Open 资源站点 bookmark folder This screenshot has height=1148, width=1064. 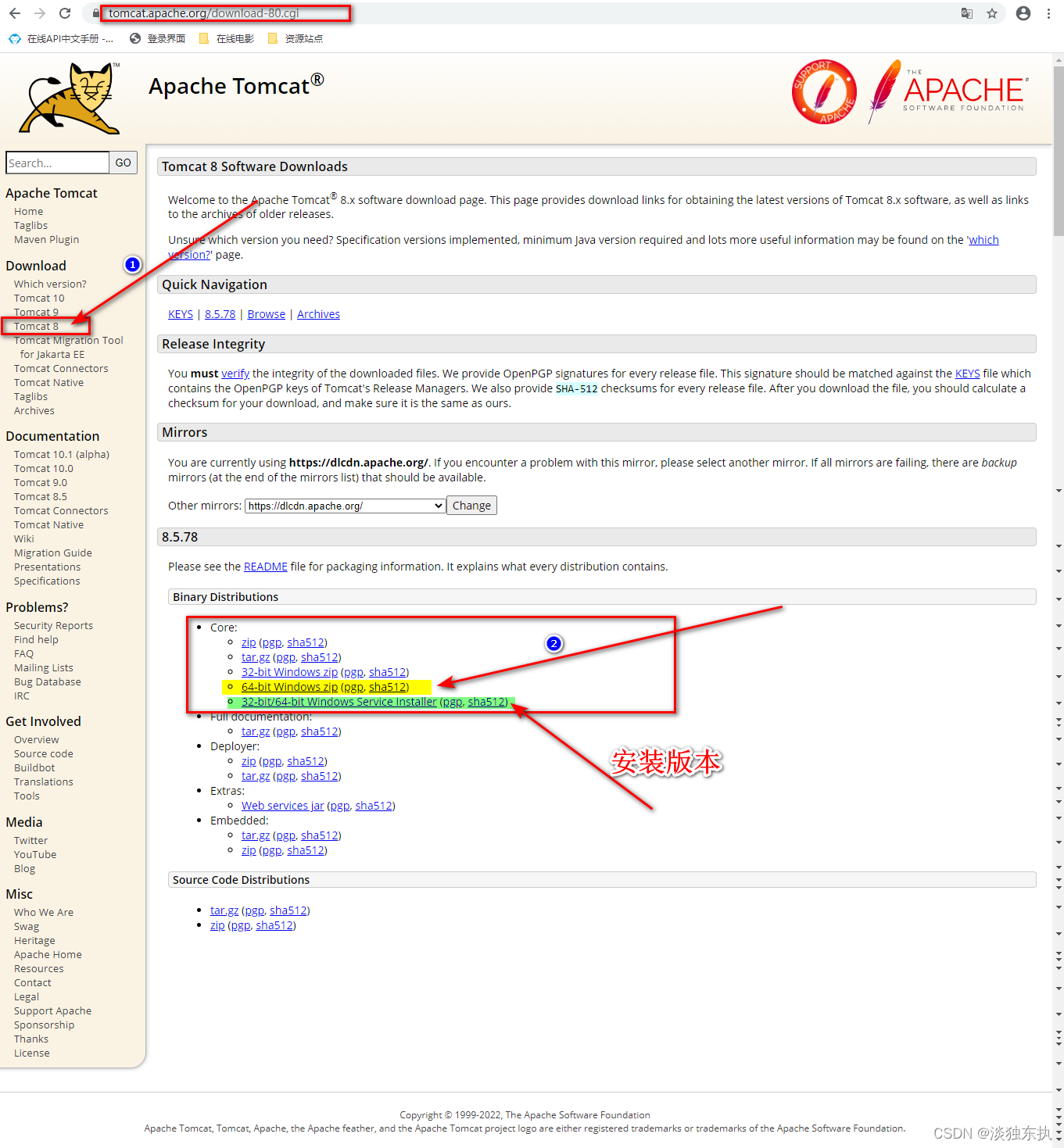pyautogui.click(x=296, y=38)
